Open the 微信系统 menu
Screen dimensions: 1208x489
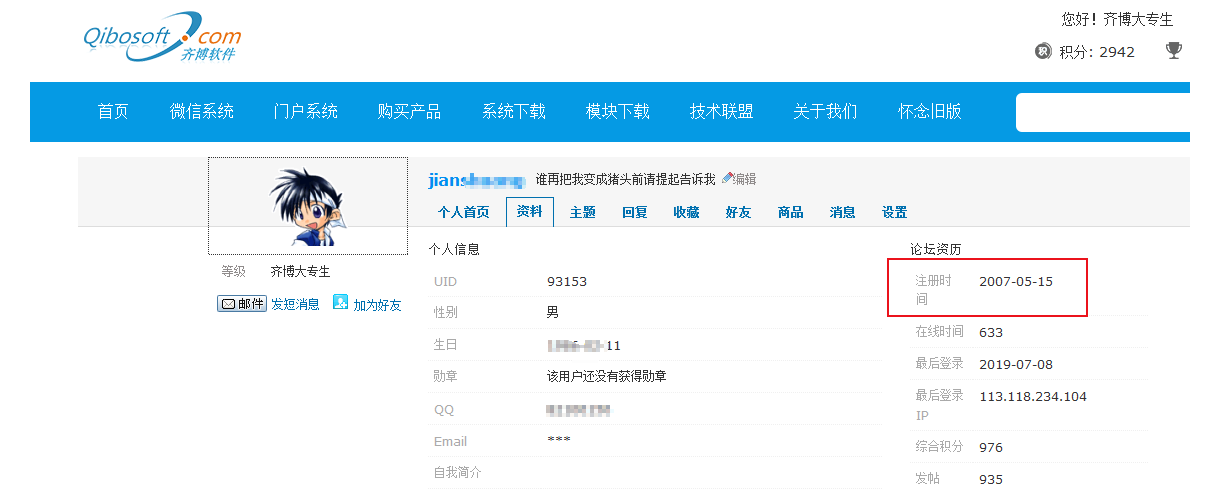(202, 111)
